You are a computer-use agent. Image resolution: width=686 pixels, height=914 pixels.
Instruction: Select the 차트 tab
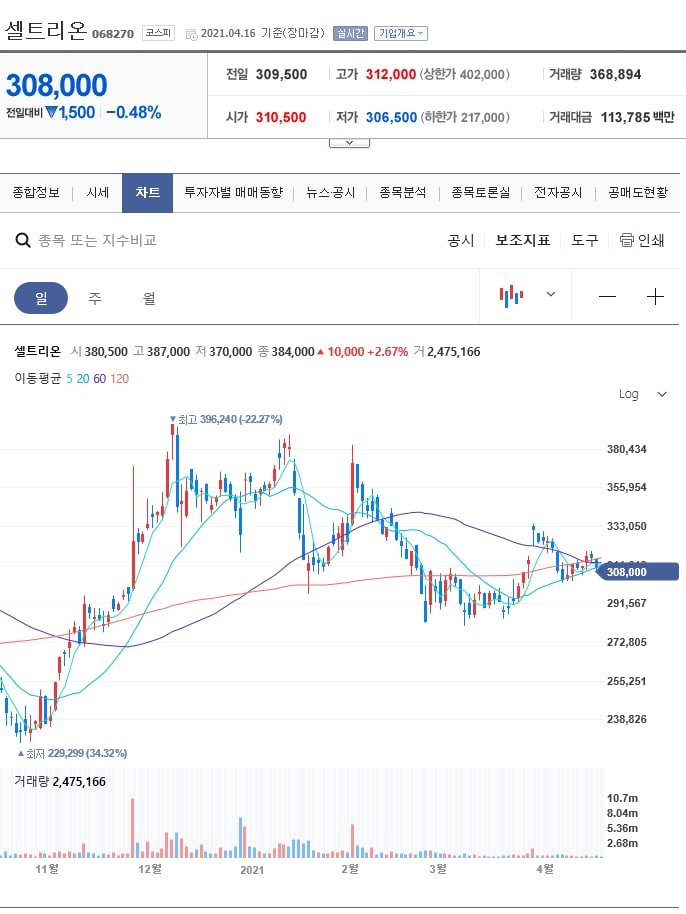147,193
